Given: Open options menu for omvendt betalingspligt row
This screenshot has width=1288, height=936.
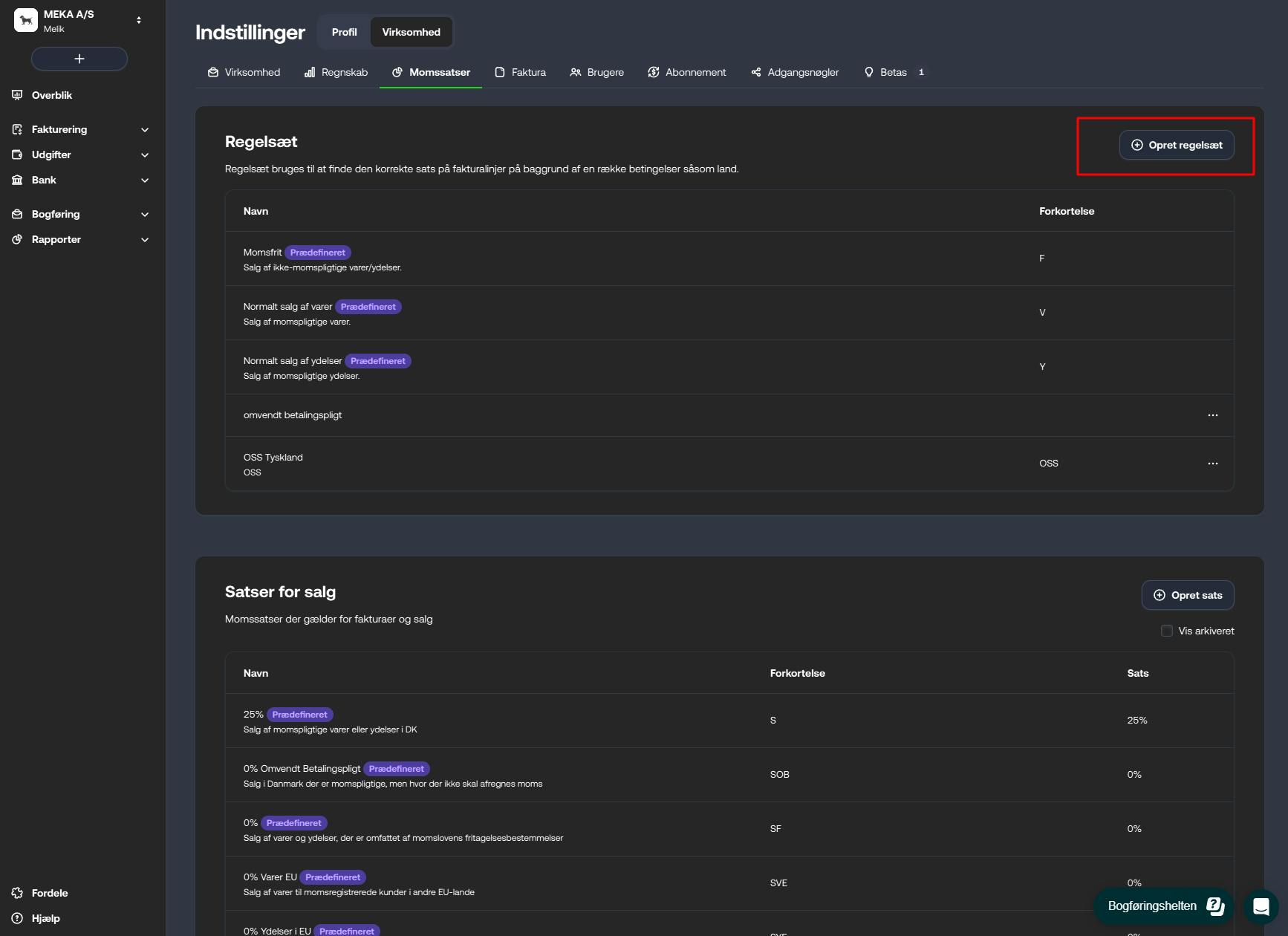Looking at the screenshot, I should tap(1212, 415).
